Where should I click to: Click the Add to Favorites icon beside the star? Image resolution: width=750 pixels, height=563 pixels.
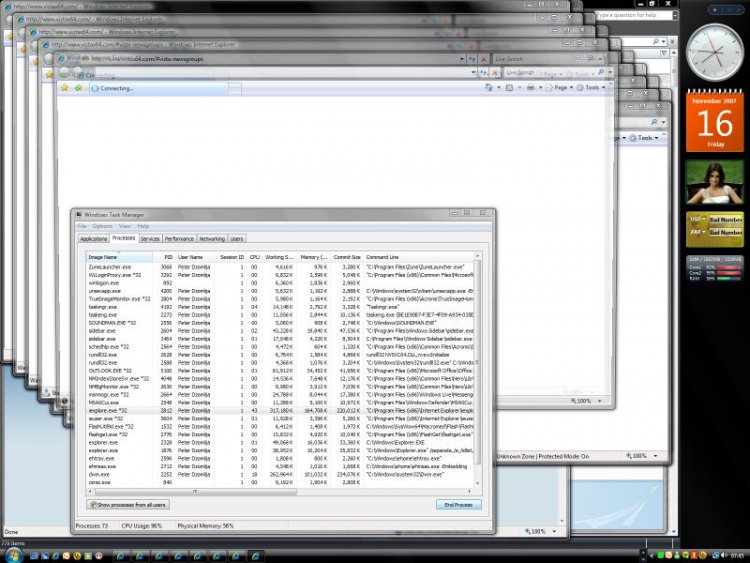coord(78,88)
